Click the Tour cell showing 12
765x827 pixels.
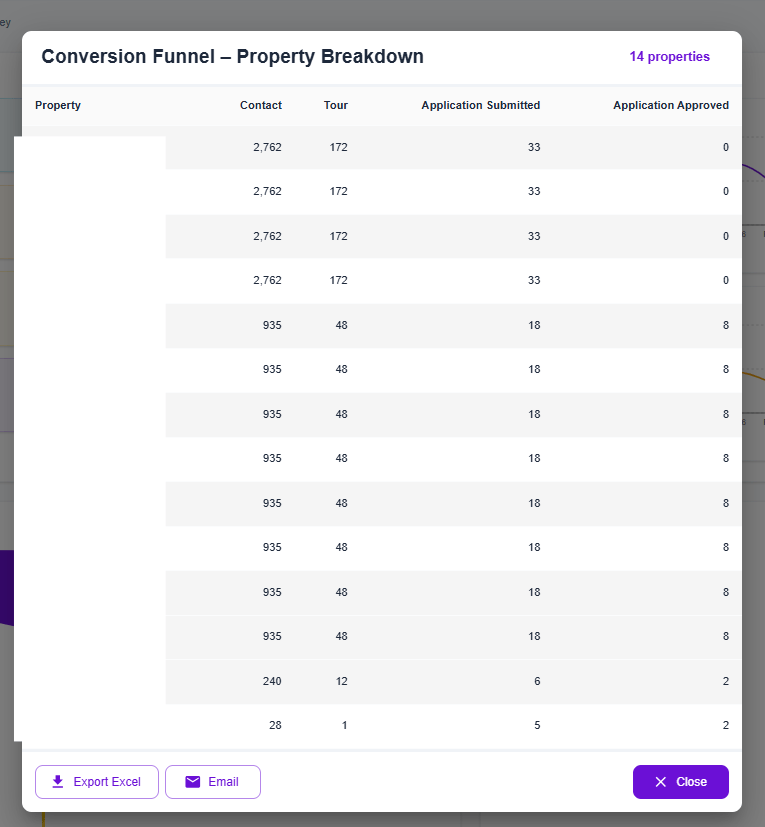[341, 681]
